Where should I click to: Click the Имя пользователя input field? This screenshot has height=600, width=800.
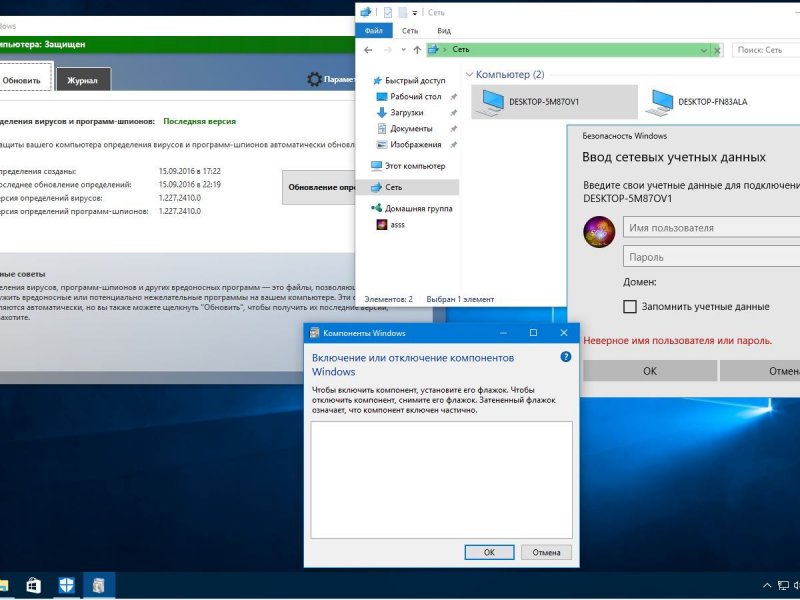coord(711,228)
